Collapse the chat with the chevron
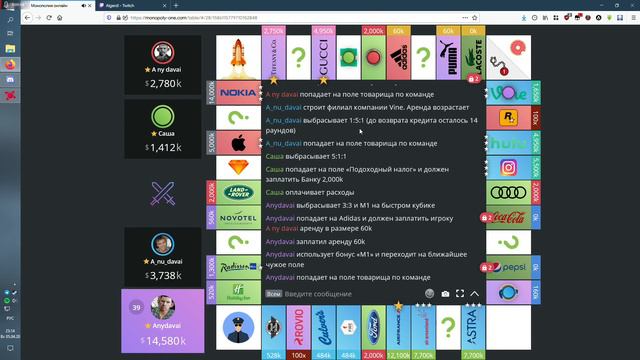Screen dimensions: 640x360 [475, 293]
